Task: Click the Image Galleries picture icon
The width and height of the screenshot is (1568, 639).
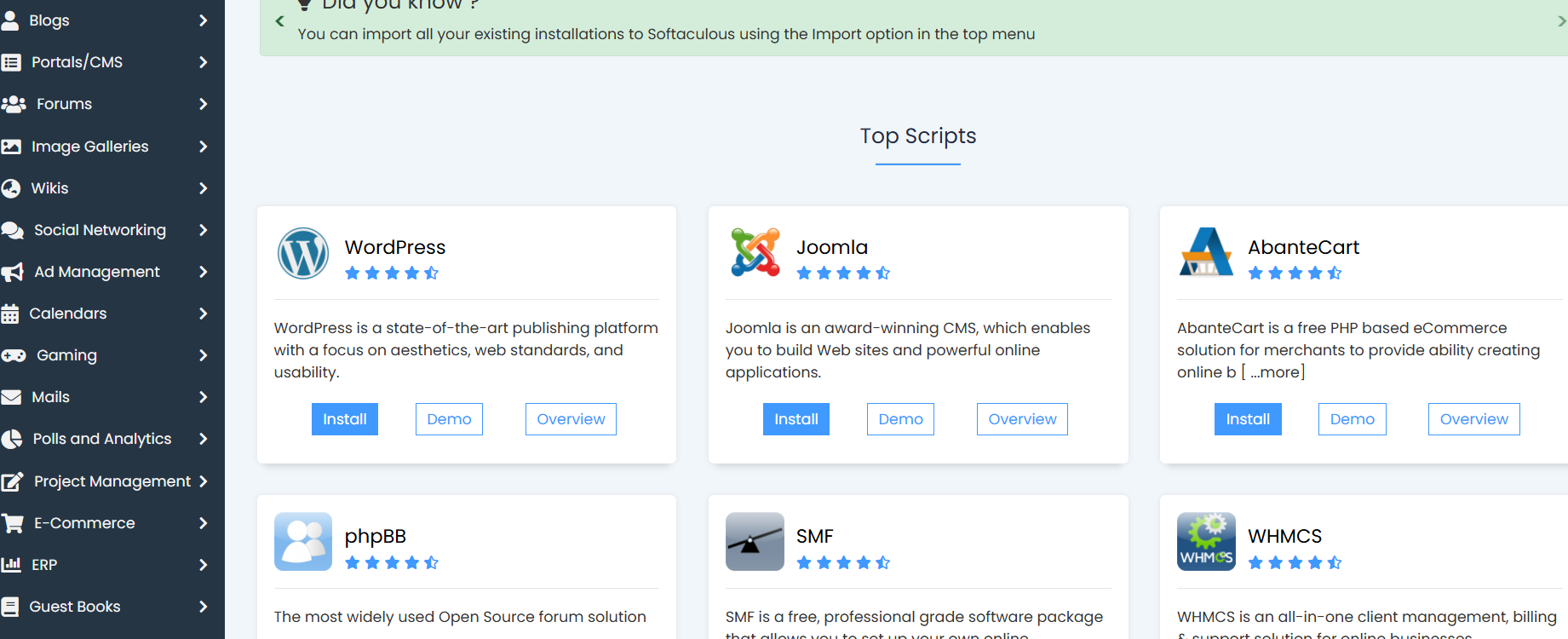Action: coord(11,147)
